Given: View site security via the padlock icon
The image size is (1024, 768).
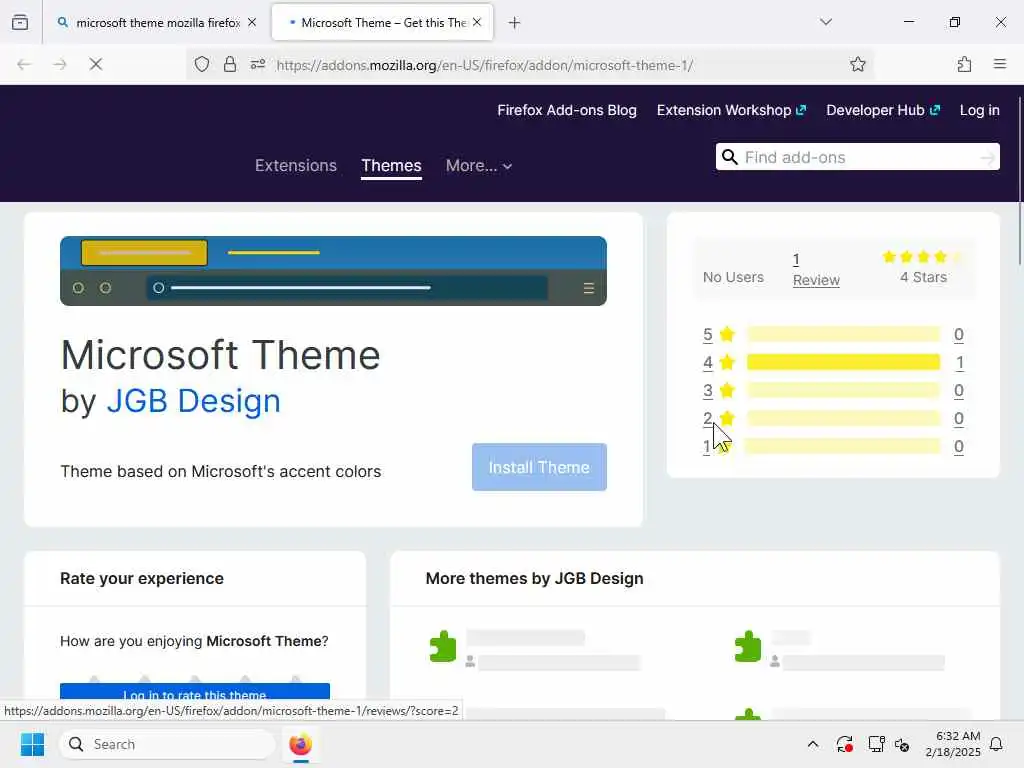Looking at the screenshot, I should tap(230, 64).
